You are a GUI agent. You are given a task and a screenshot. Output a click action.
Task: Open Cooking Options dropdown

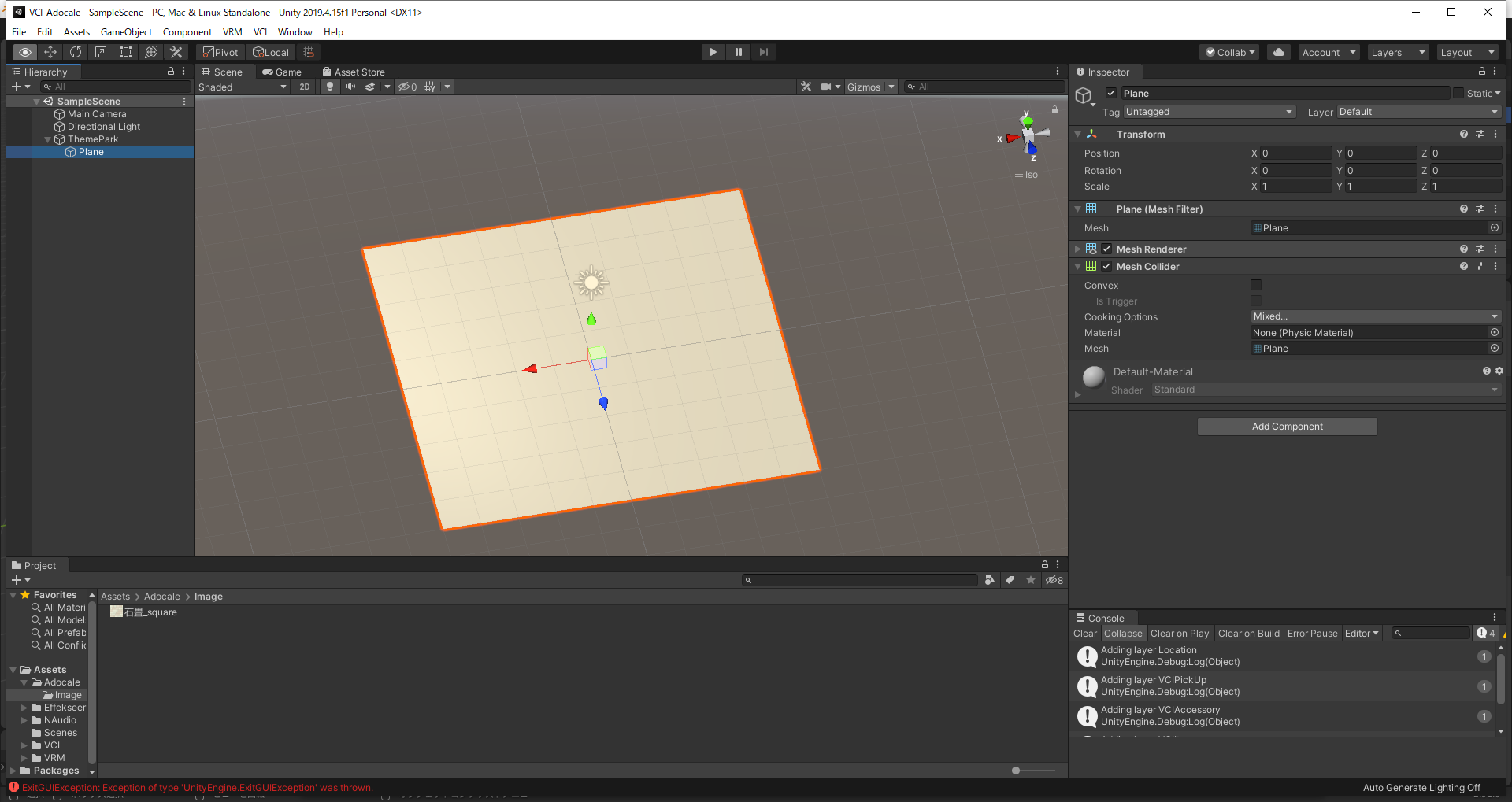pos(1376,316)
